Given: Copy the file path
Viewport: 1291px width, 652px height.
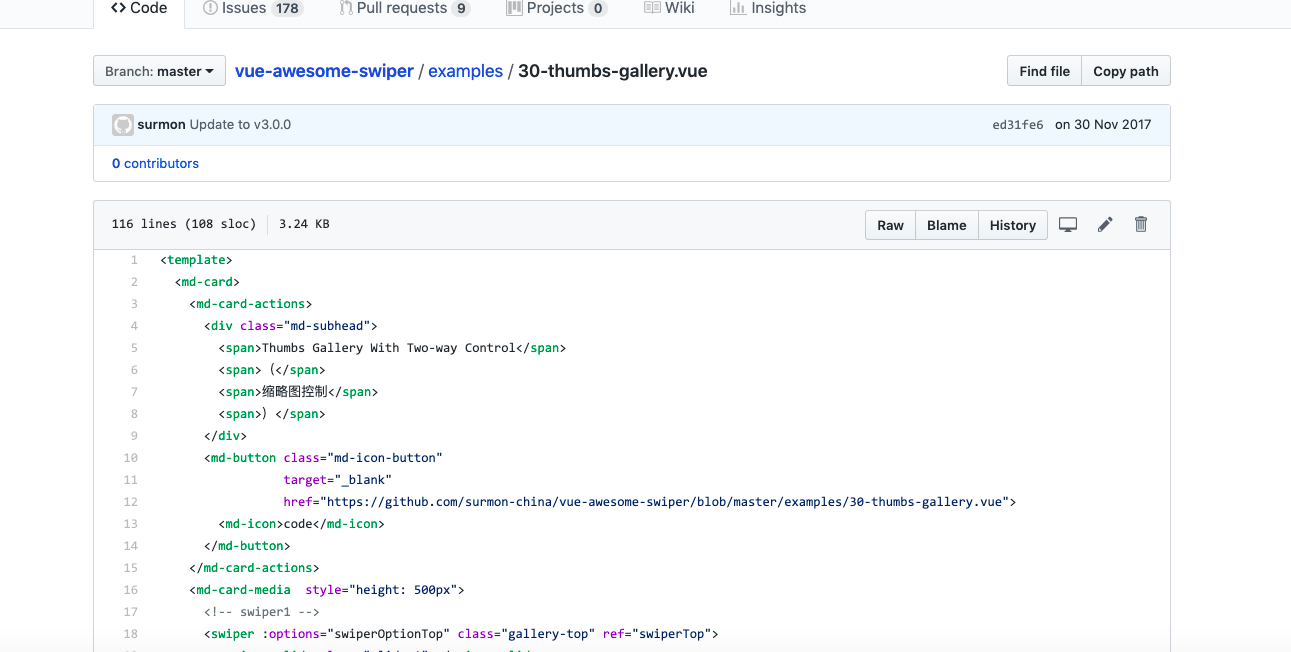Looking at the screenshot, I should coord(1125,70).
